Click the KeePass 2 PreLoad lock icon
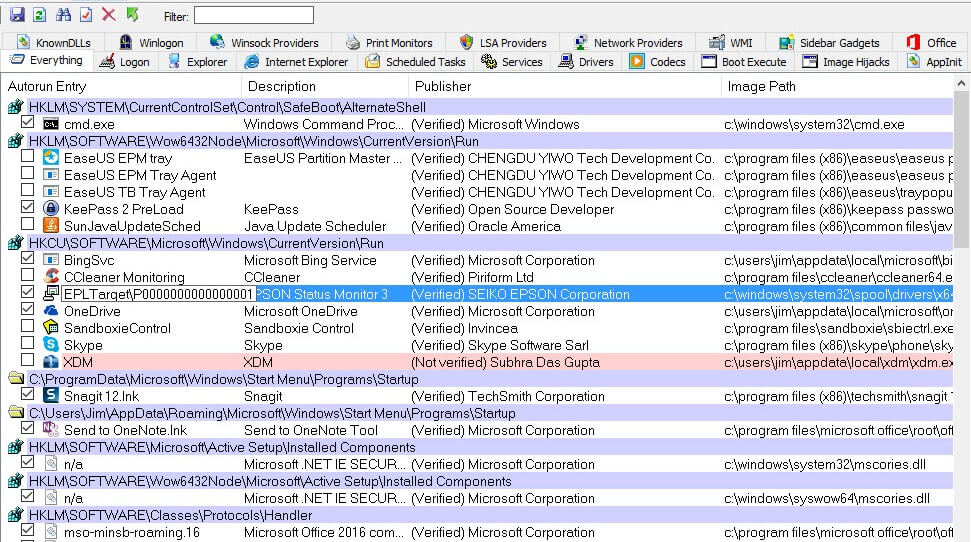 tap(51, 208)
